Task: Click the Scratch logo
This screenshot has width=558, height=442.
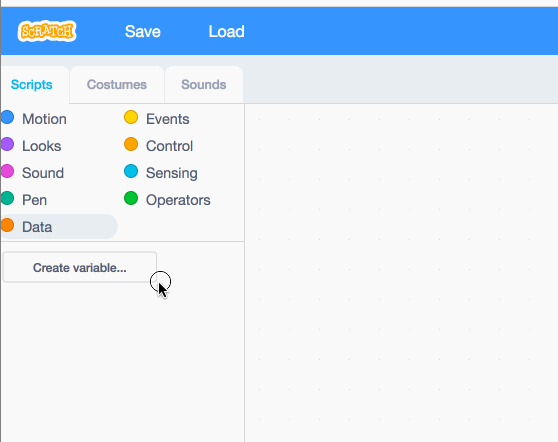Action: pyautogui.click(x=47, y=31)
